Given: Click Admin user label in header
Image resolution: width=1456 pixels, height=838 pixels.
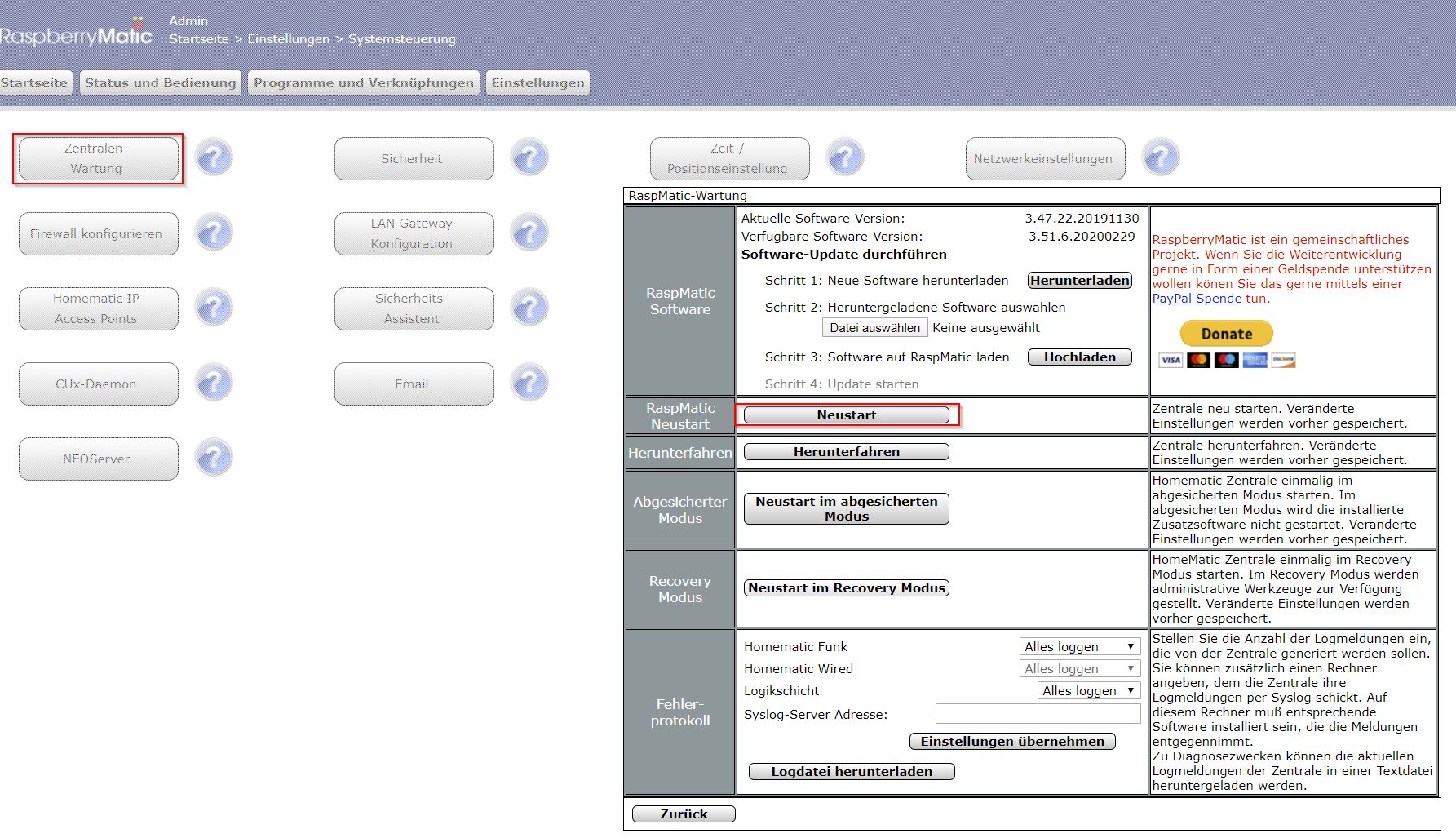Looking at the screenshot, I should point(188,21).
